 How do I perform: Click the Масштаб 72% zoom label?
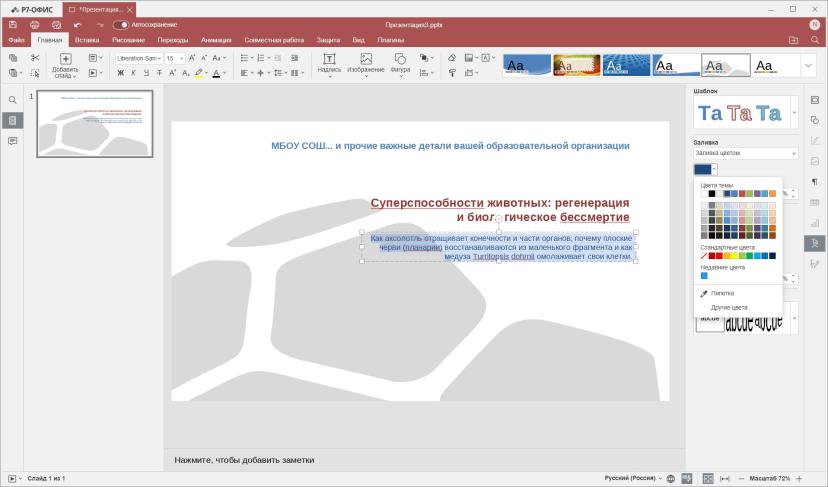click(x=769, y=478)
